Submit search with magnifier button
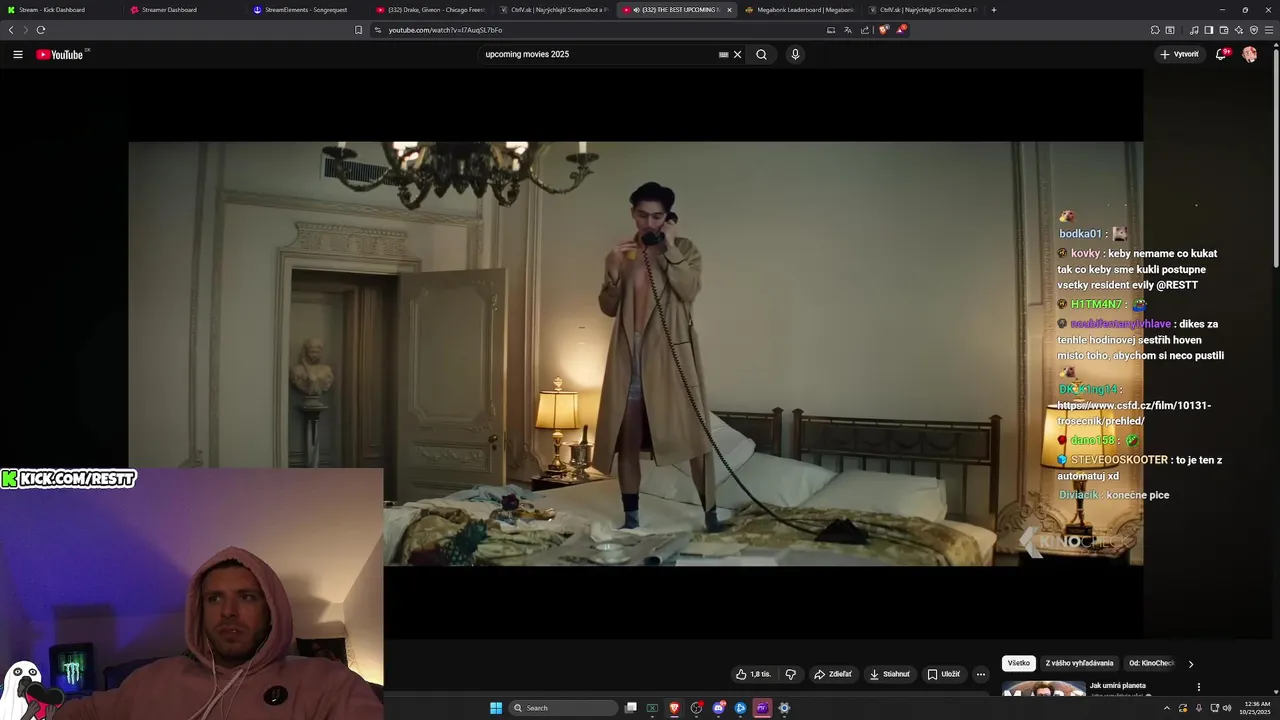 click(761, 55)
